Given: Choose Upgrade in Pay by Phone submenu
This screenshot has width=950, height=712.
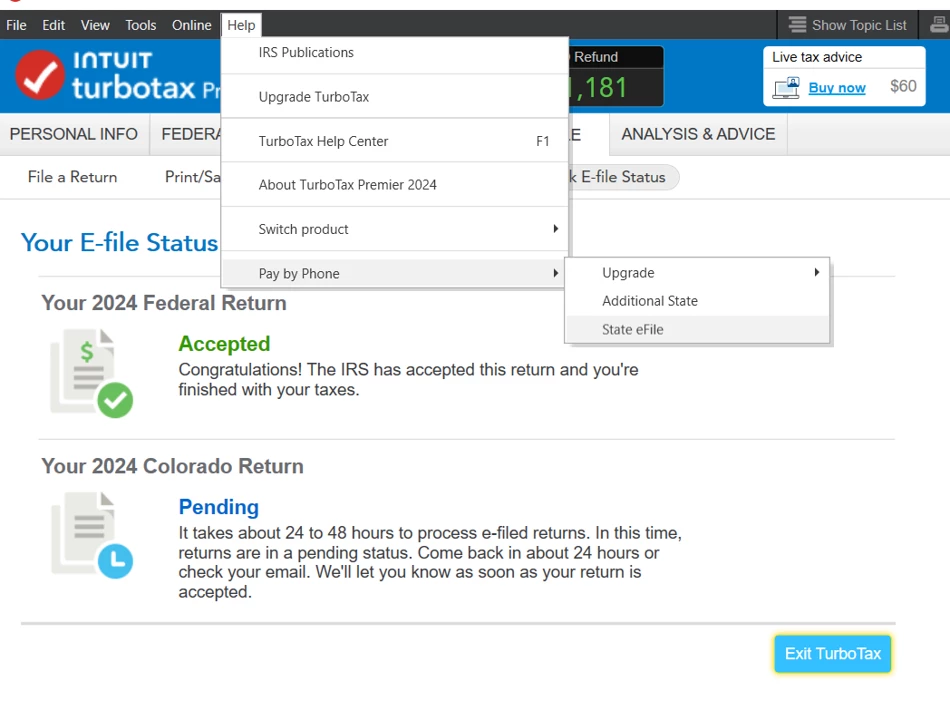Looking at the screenshot, I should coord(697,273).
